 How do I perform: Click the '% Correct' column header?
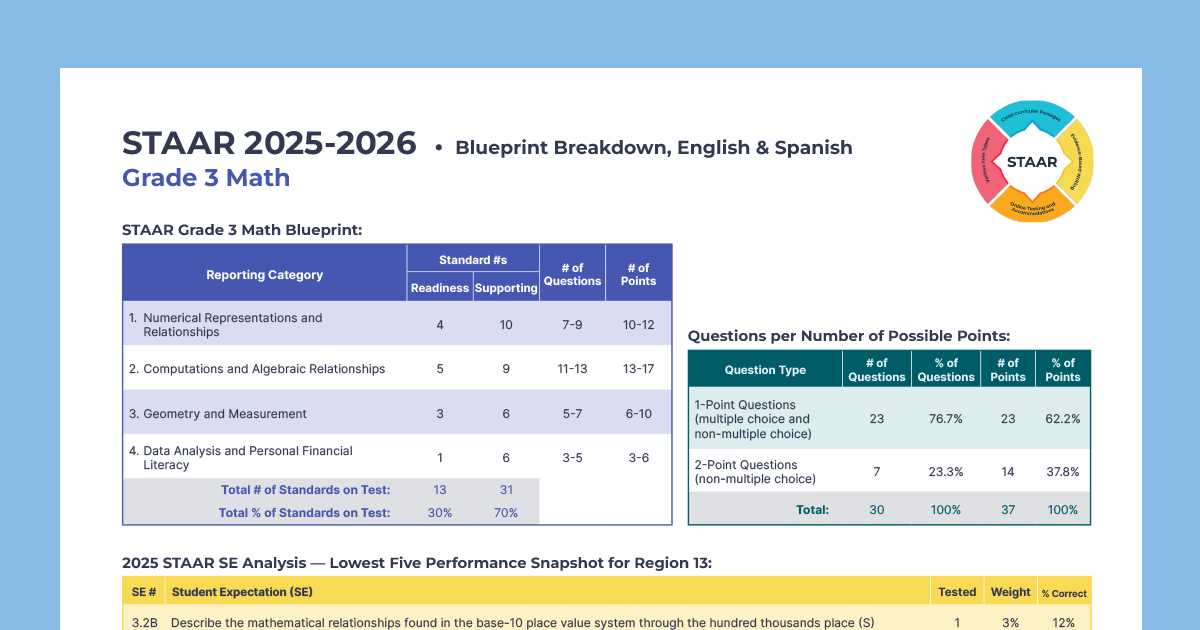1064,593
